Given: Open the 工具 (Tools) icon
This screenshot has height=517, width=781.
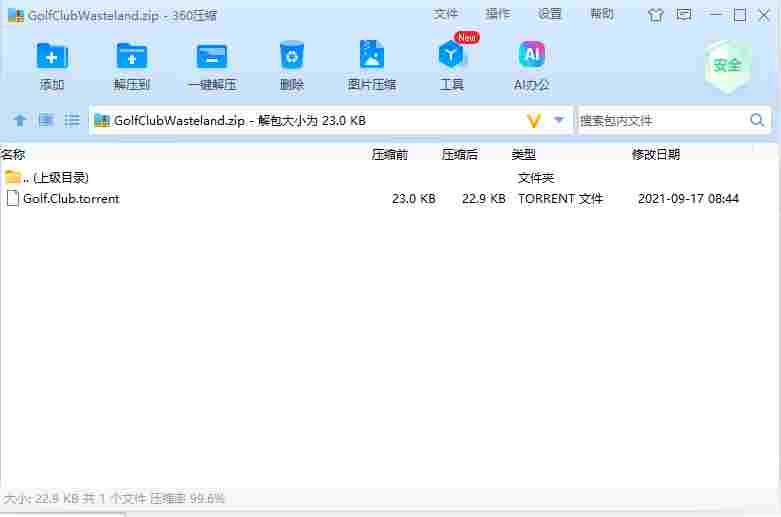Looking at the screenshot, I should 451,54.
